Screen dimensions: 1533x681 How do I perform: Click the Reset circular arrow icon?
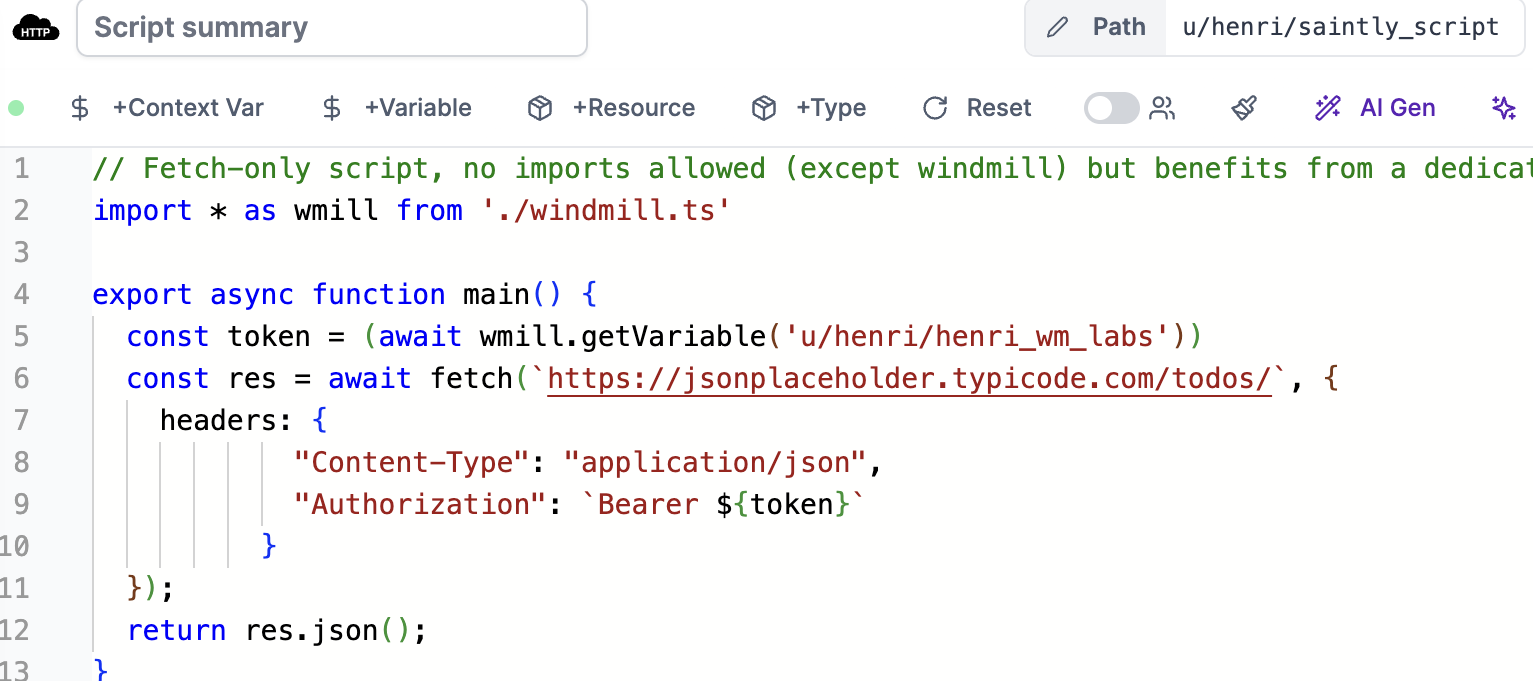pos(935,108)
